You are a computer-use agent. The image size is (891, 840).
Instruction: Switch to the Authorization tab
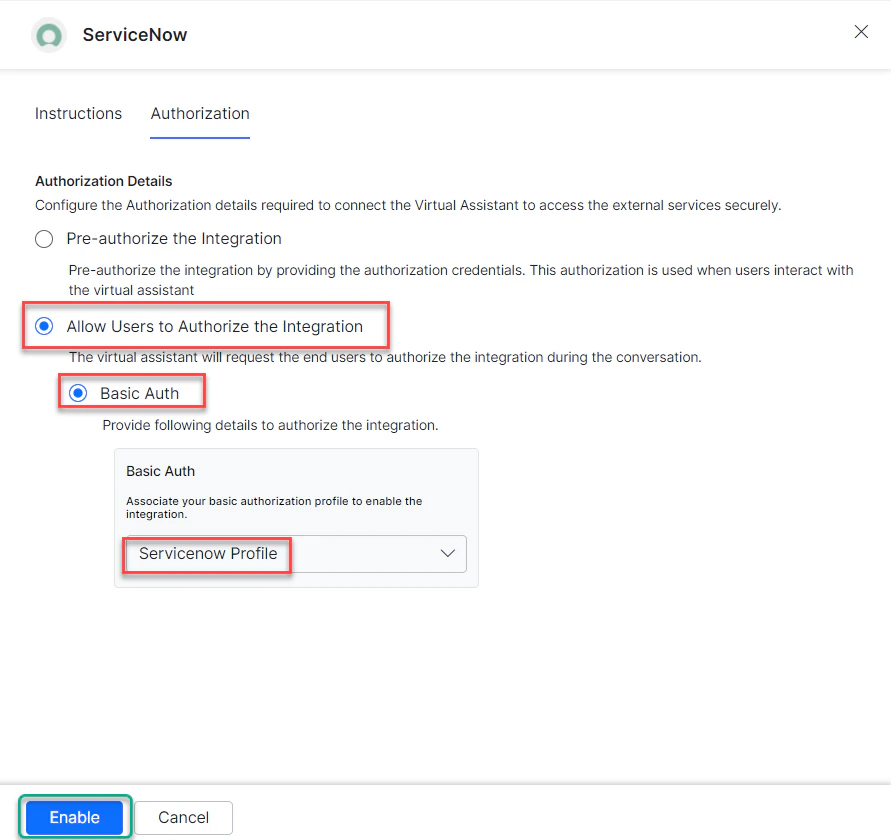(x=199, y=113)
